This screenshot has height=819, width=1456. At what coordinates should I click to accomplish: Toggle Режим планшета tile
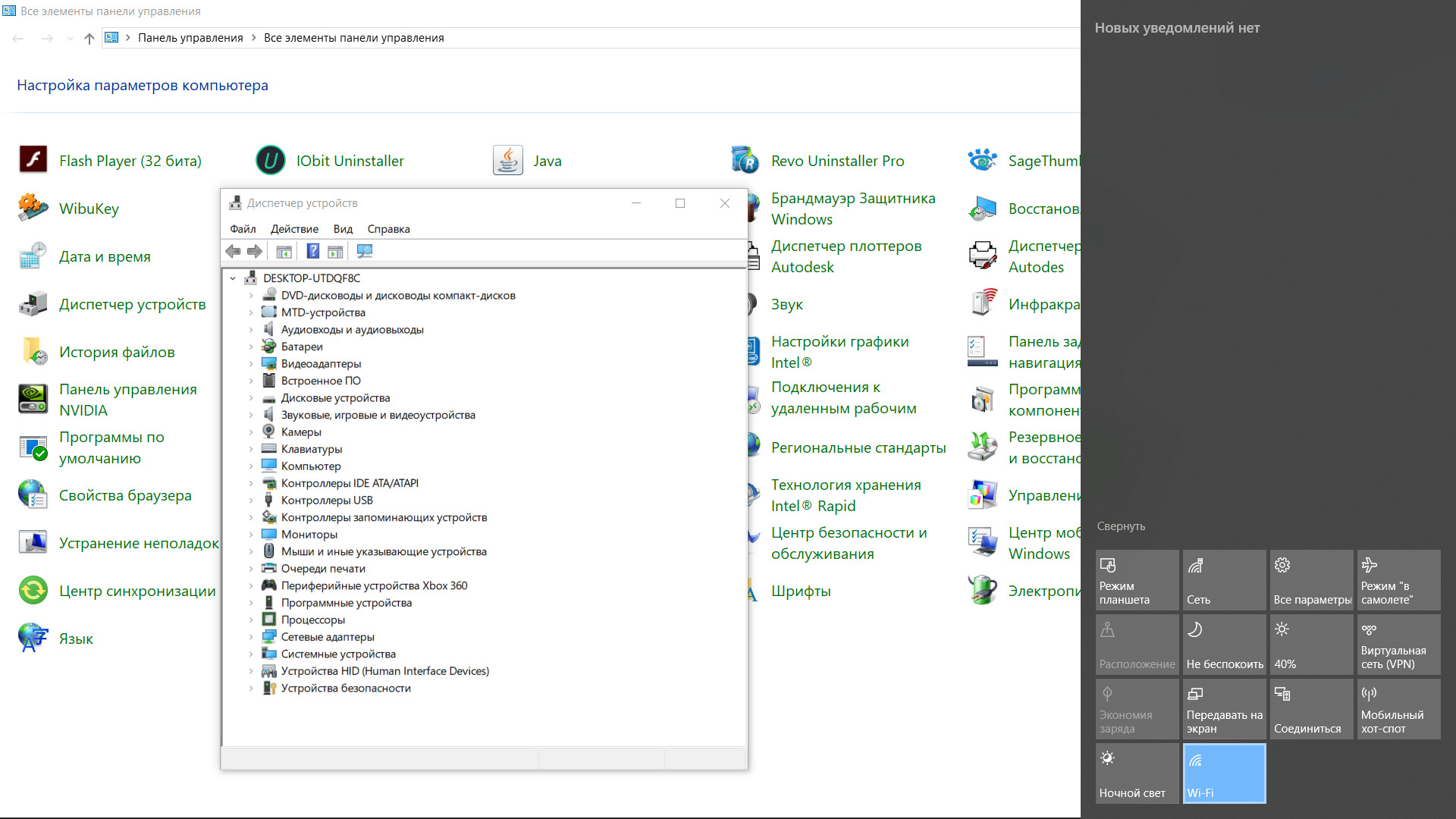(x=1137, y=580)
